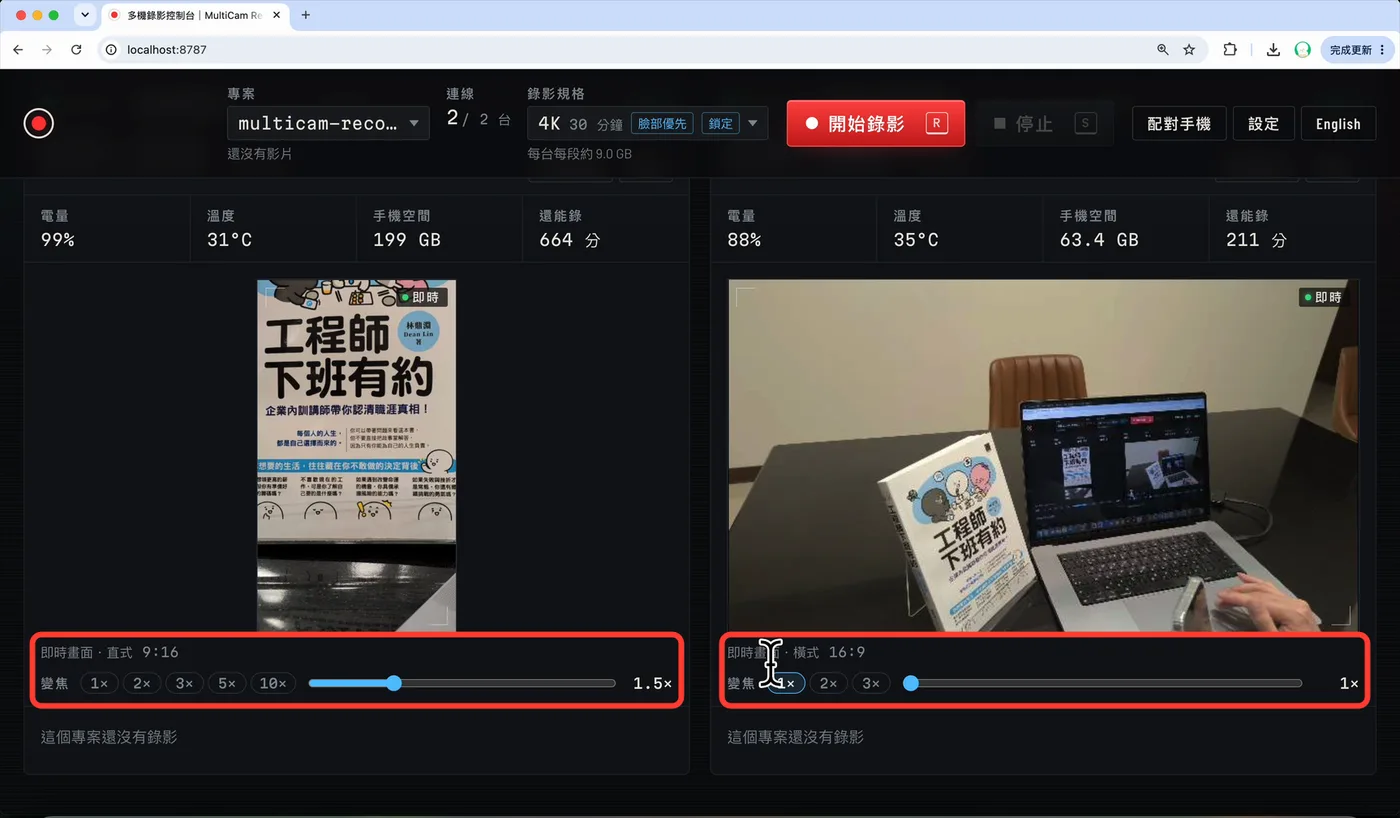Reload the localhost page
Viewport: 1400px width, 818px height.
pos(76,49)
